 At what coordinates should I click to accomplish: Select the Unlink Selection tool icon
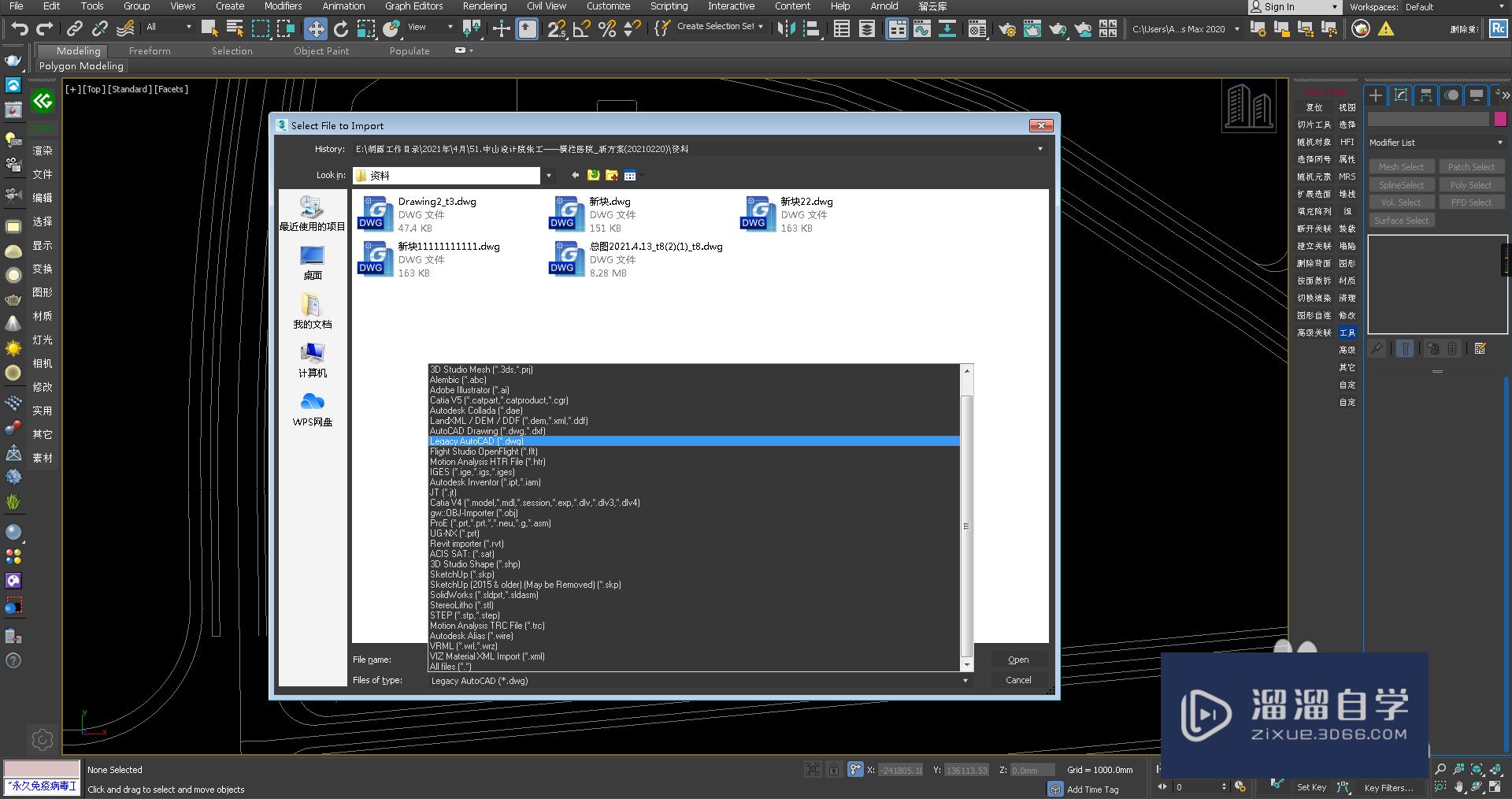coord(99,29)
